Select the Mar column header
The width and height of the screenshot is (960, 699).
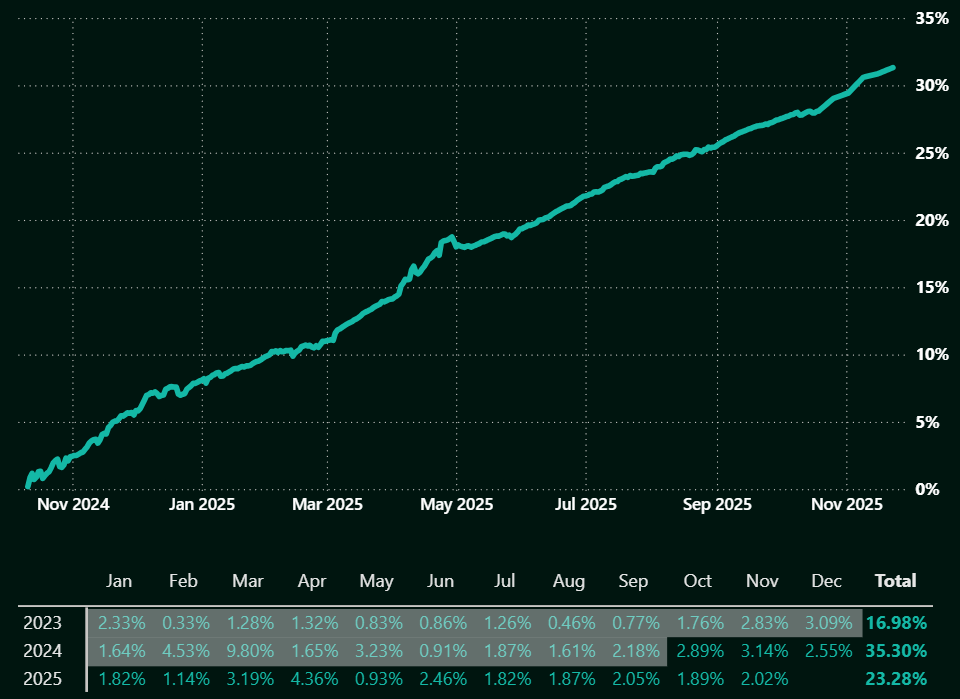pos(248,581)
